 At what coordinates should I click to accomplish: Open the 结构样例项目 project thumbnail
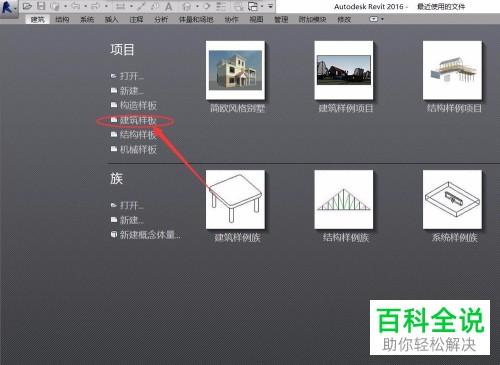[x=452, y=70]
